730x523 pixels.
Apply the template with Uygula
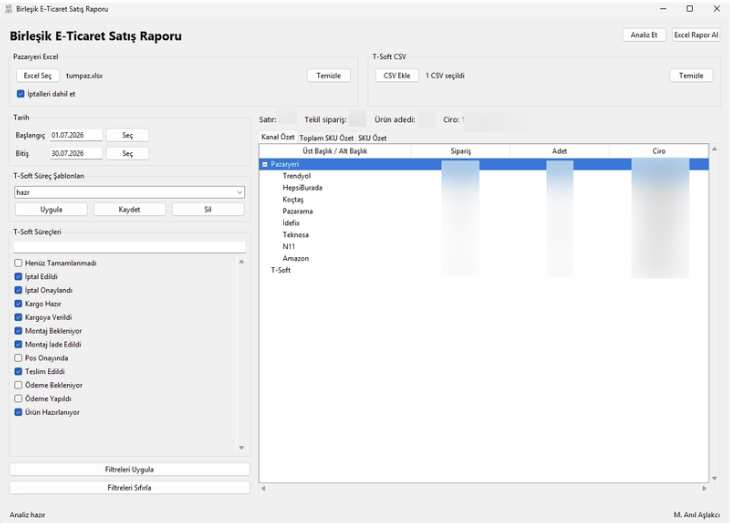[51, 210]
